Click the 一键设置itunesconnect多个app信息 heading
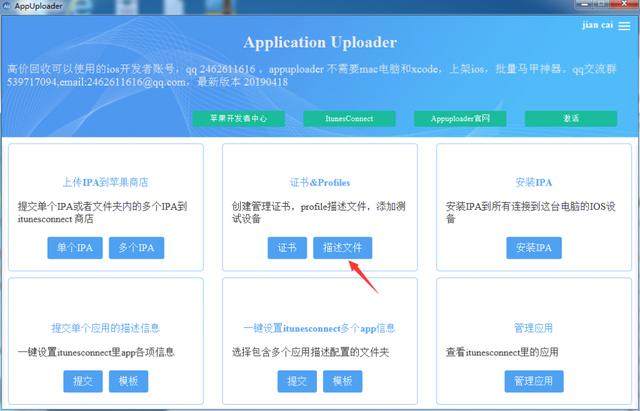The height and width of the screenshot is (411, 640). (x=320, y=328)
